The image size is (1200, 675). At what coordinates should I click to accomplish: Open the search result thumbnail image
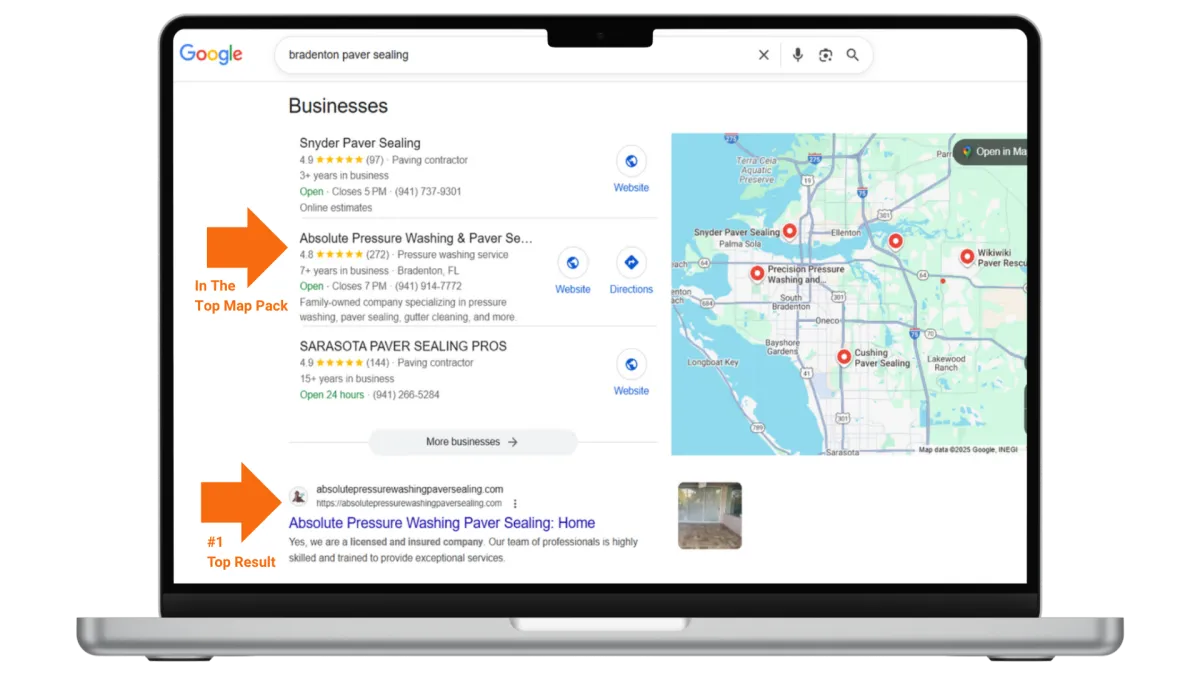click(710, 516)
